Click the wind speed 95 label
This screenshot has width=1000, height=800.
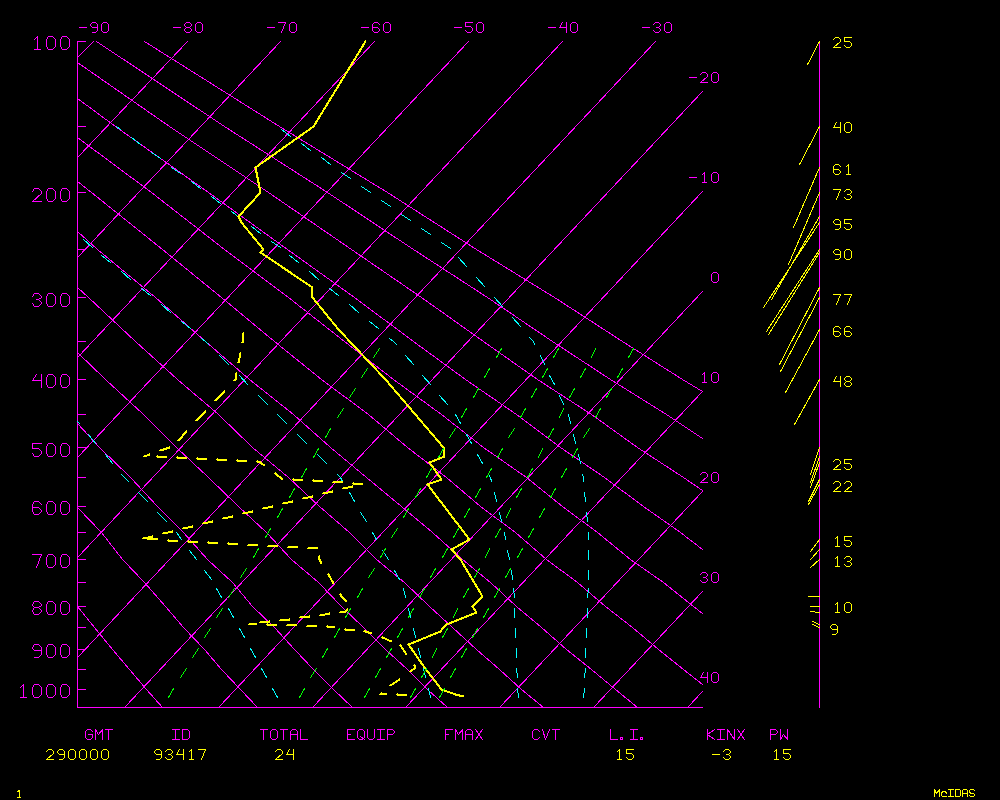click(842, 225)
